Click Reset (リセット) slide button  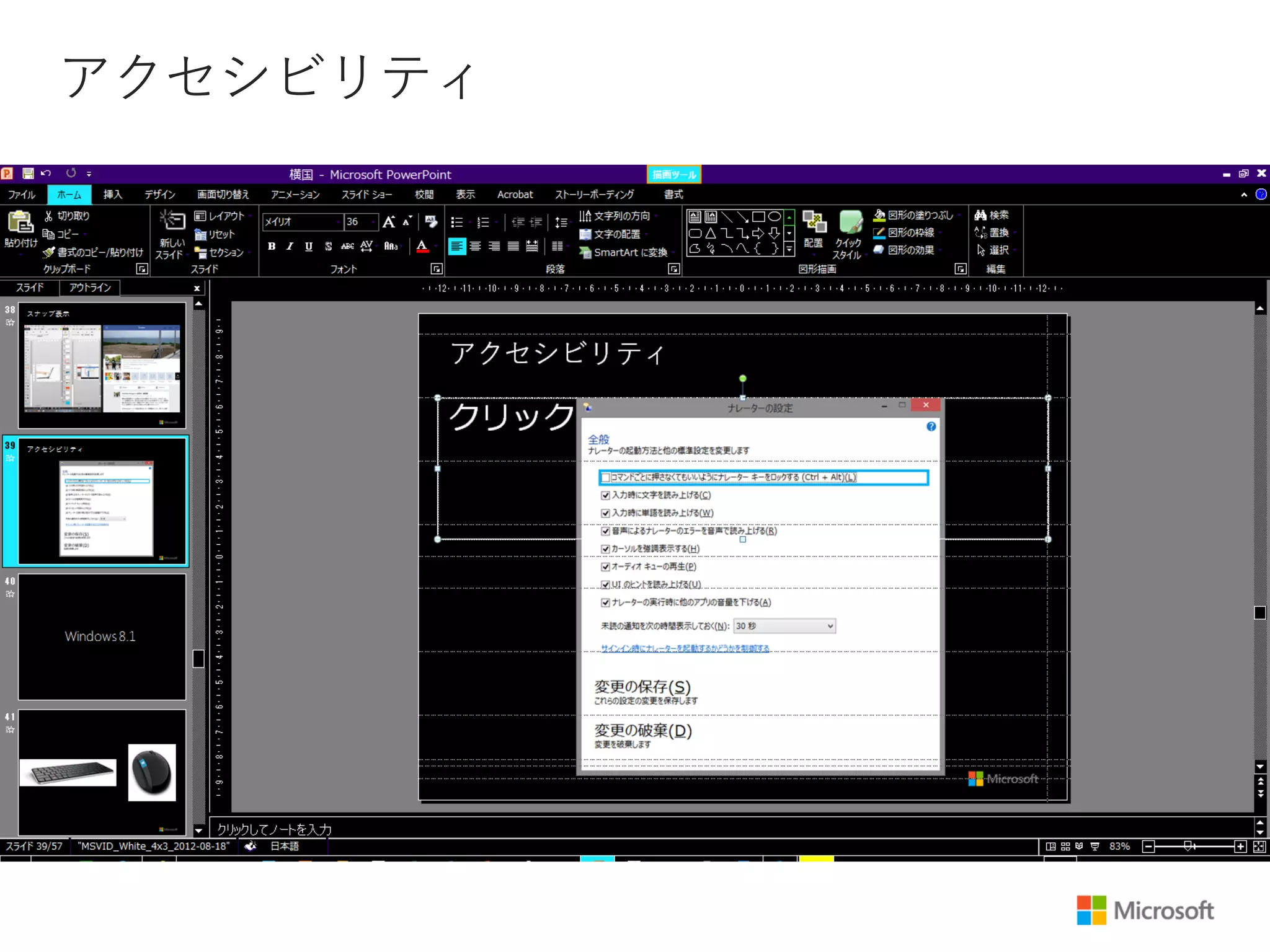point(215,234)
